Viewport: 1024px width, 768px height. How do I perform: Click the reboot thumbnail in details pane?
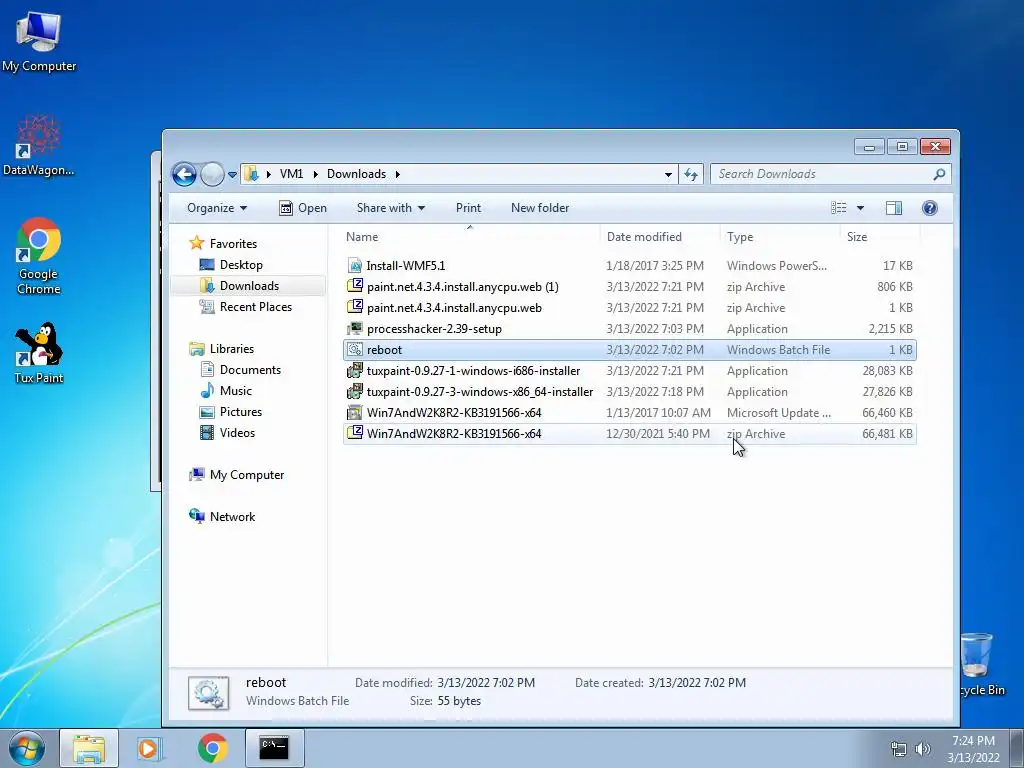click(208, 693)
